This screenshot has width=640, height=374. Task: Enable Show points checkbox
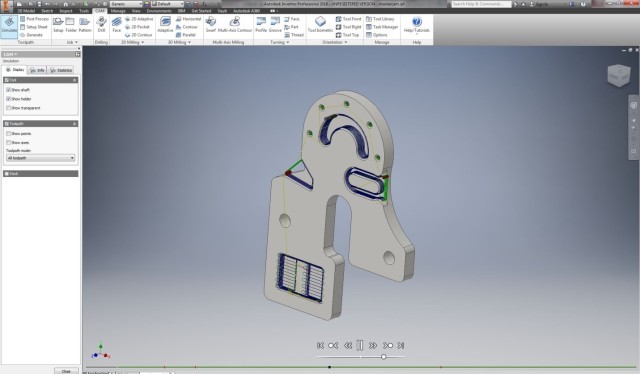tap(9, 134)
